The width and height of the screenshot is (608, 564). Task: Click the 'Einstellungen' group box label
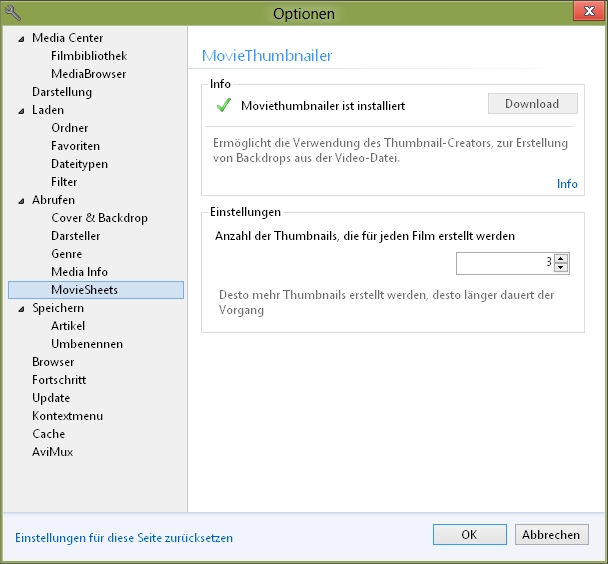245,212
